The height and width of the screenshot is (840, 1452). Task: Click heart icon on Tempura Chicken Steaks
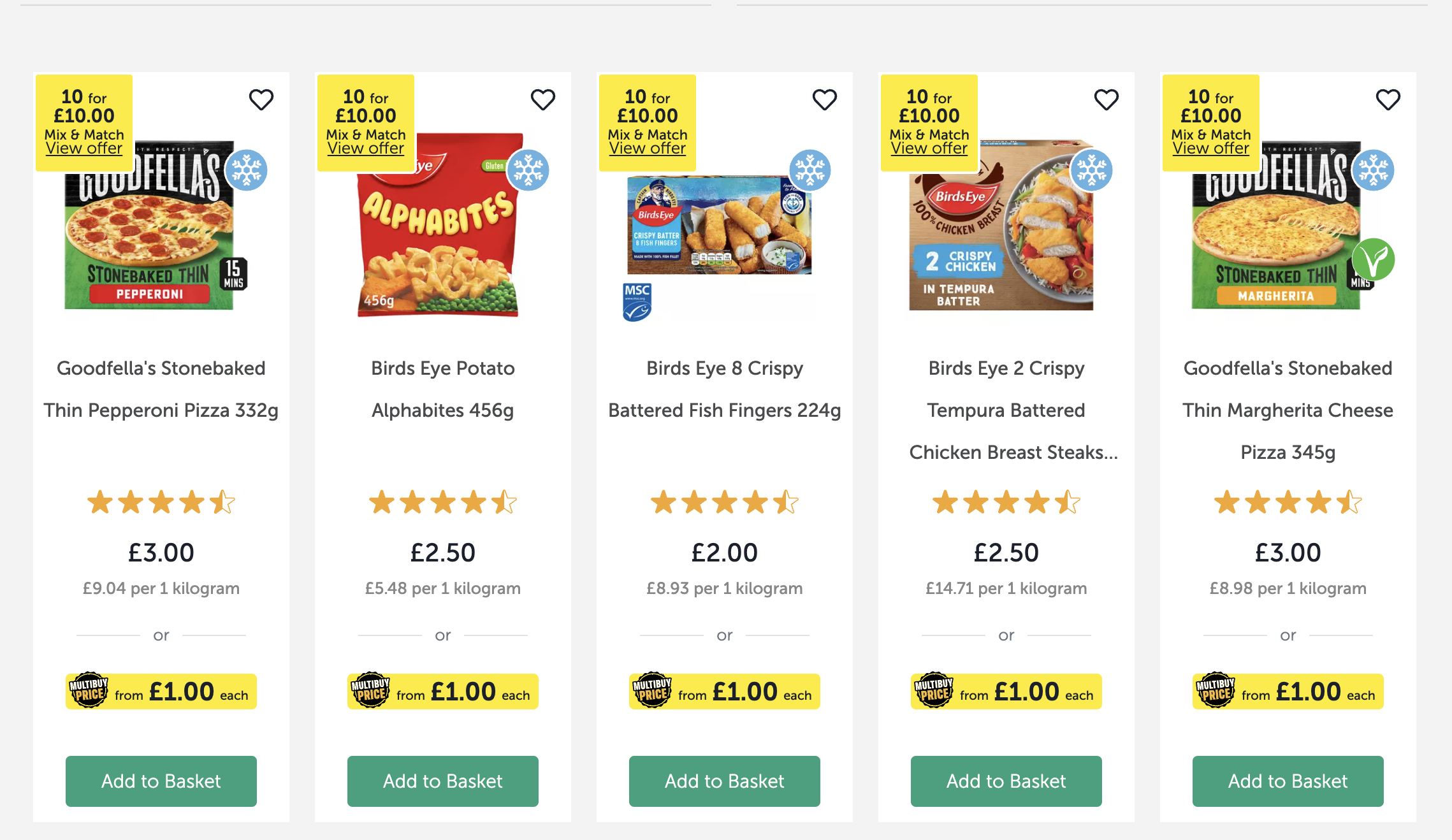[1106, 99]
